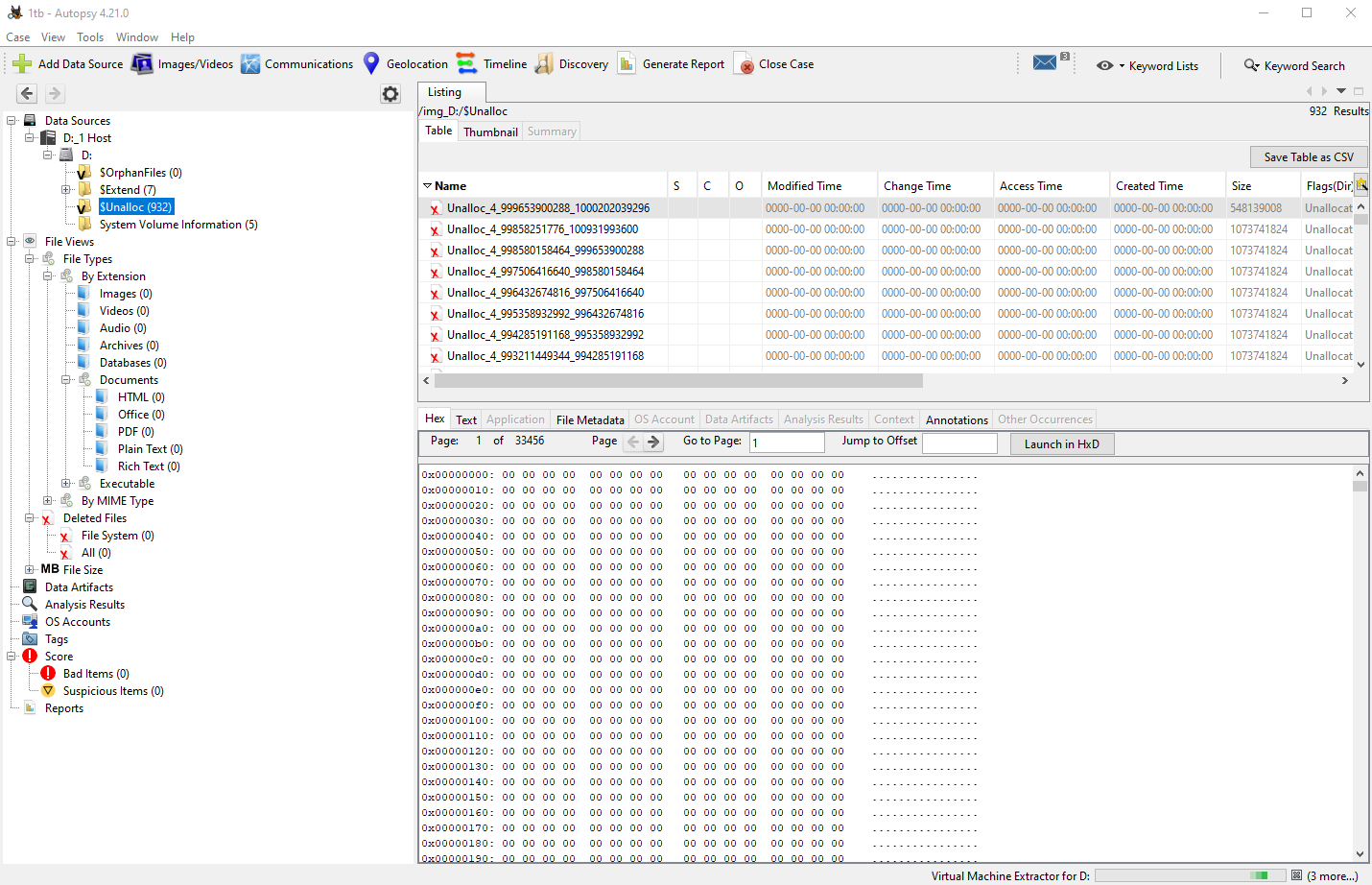Collapse the Deleted Files node
Viewport: 1372px width, 885px height.
pos(30,518)
